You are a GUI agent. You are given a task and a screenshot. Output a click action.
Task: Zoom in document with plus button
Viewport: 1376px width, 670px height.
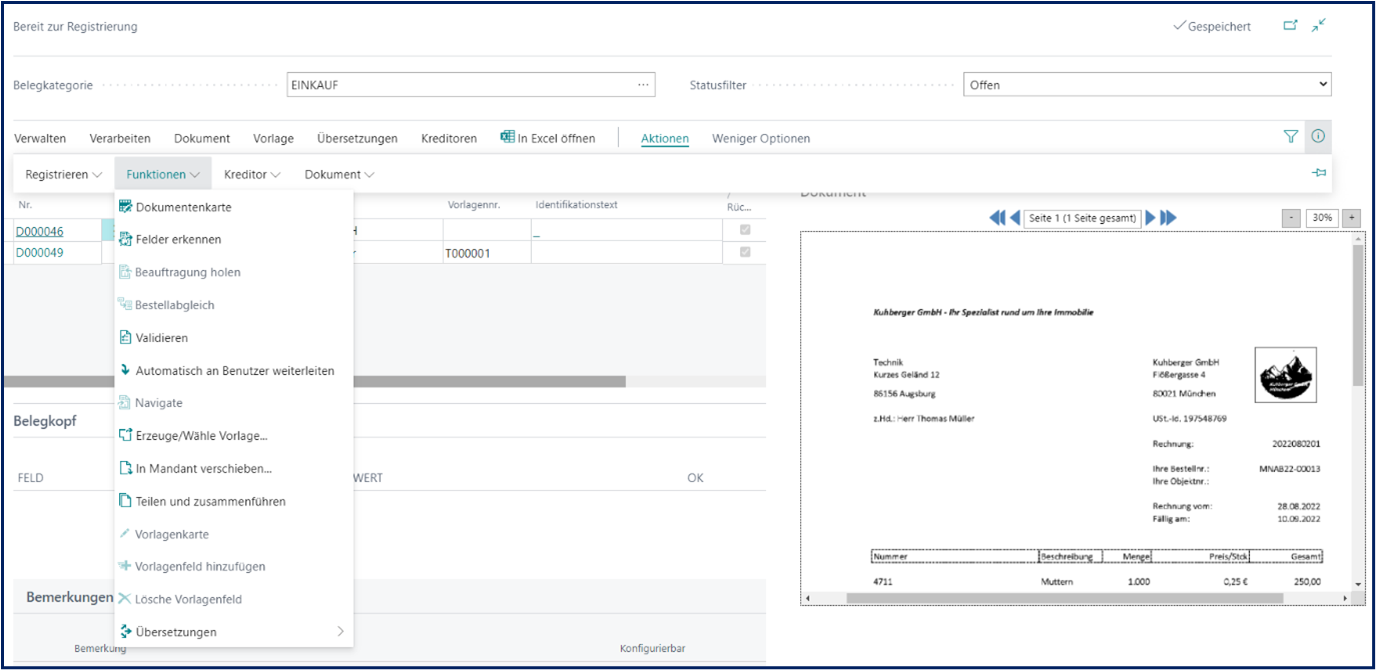point(1352,218)
